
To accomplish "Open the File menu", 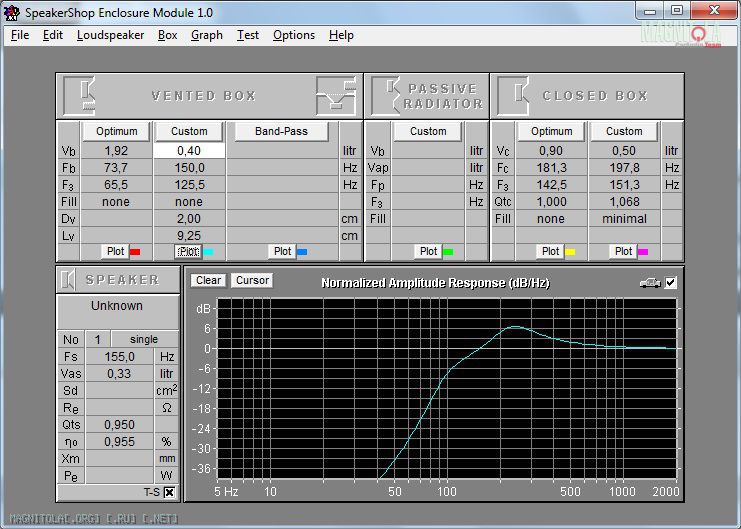I will click(x=20, y=35).
